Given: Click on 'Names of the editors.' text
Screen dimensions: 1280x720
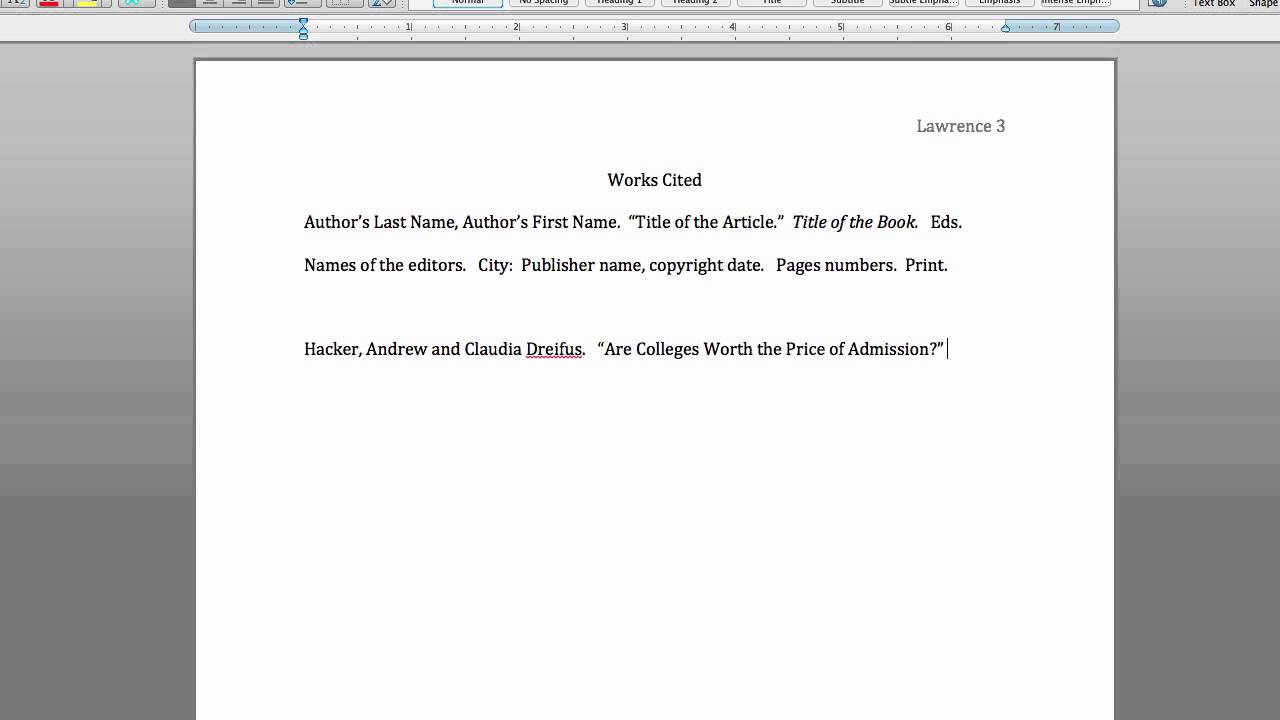Looking at the screenshot, I should pos(385,265).
